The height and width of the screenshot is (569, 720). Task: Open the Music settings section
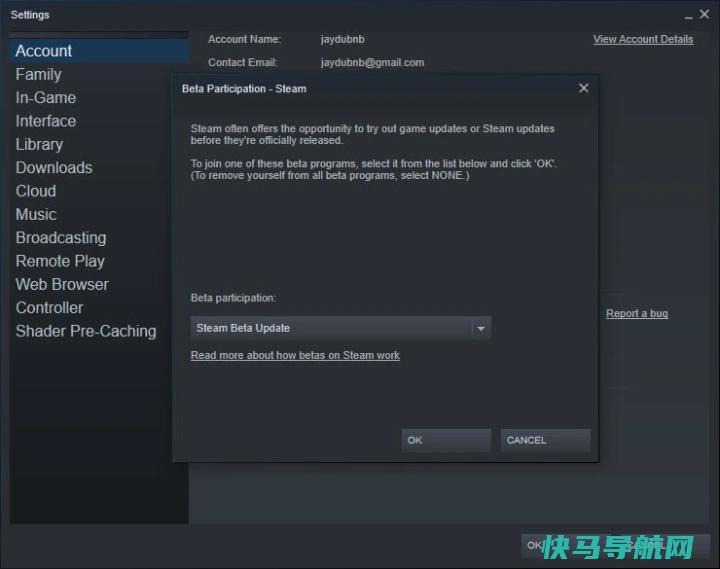click(36, 214)
